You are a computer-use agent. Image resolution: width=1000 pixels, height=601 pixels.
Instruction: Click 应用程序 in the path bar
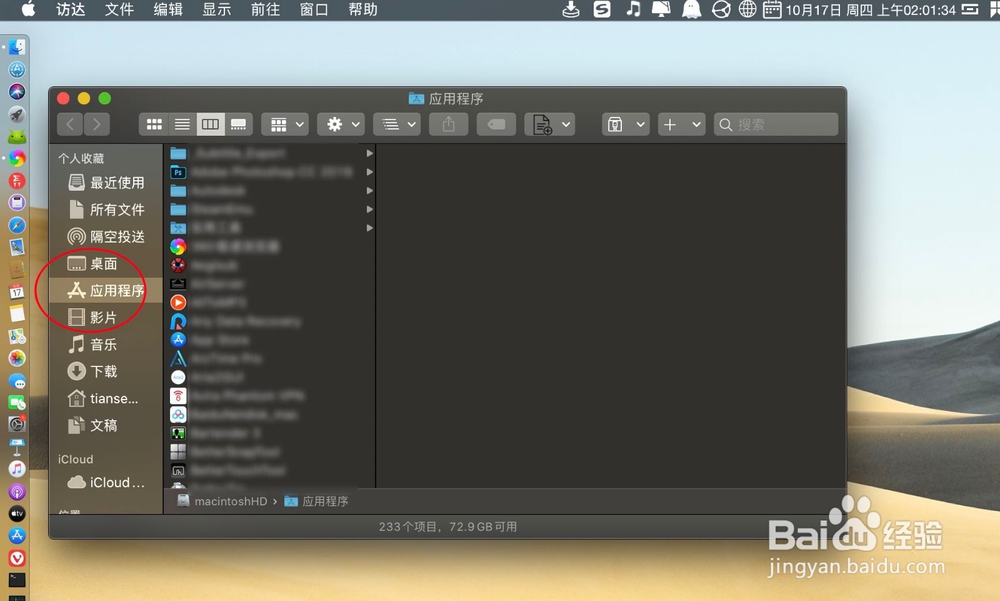point(316,501)
